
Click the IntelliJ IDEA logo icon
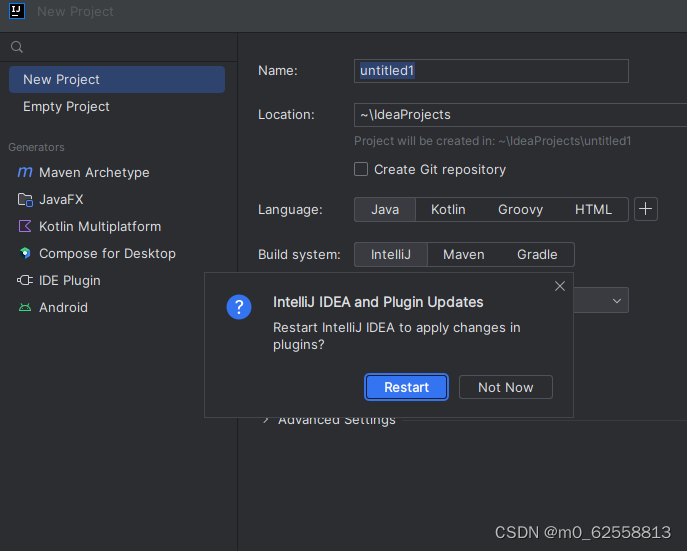pyautogui.click(x=17, y=11)
